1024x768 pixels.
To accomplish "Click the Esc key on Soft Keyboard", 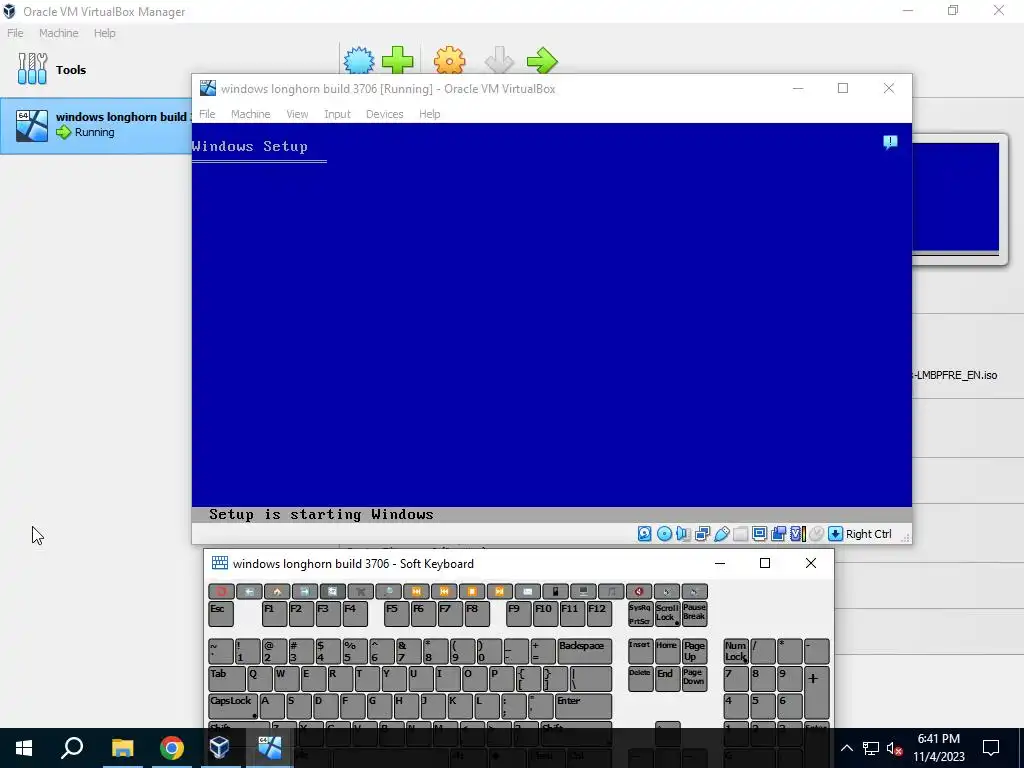I will click(221, 615).
